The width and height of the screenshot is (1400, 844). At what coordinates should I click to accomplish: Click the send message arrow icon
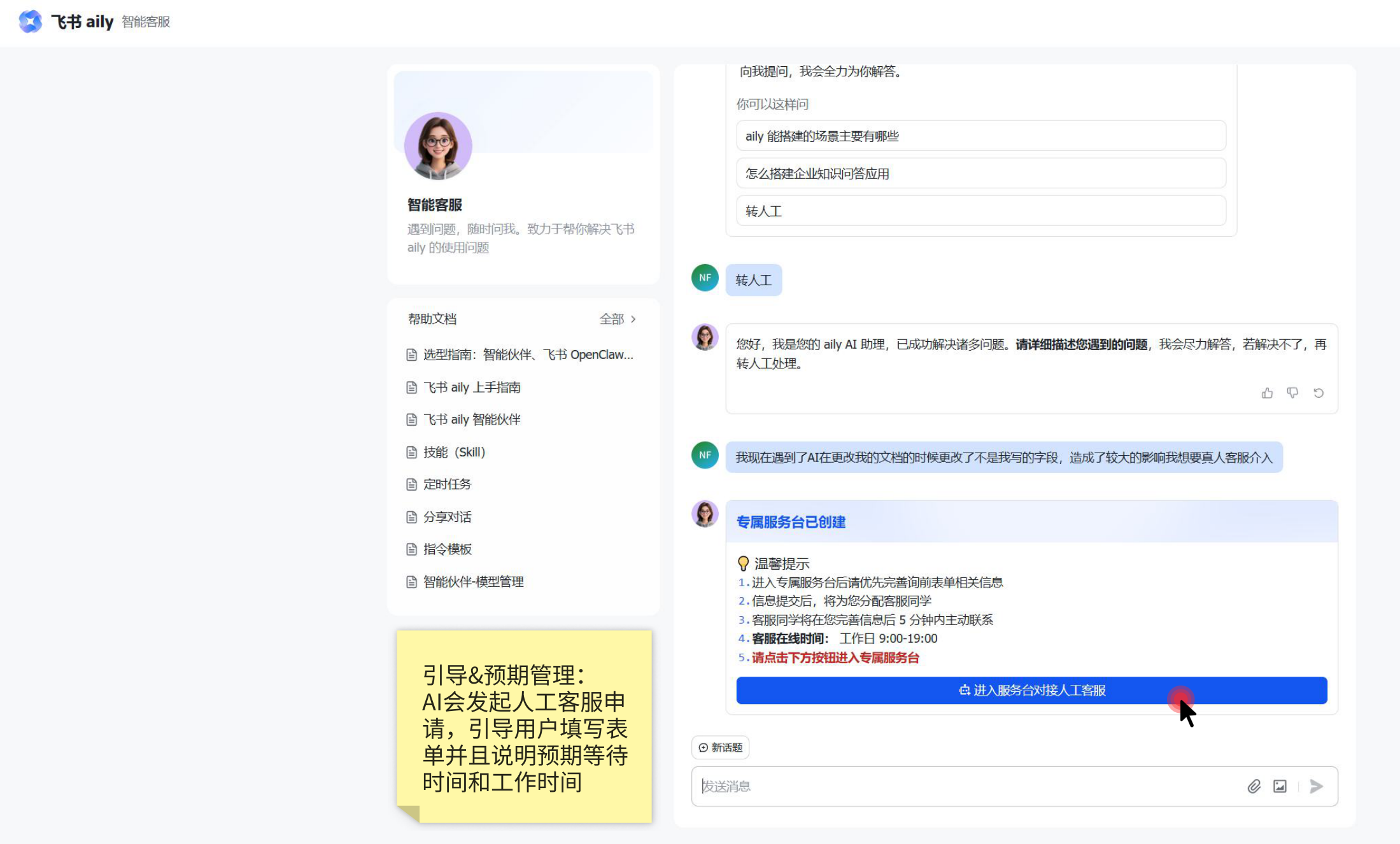[x=1317, y=786]
